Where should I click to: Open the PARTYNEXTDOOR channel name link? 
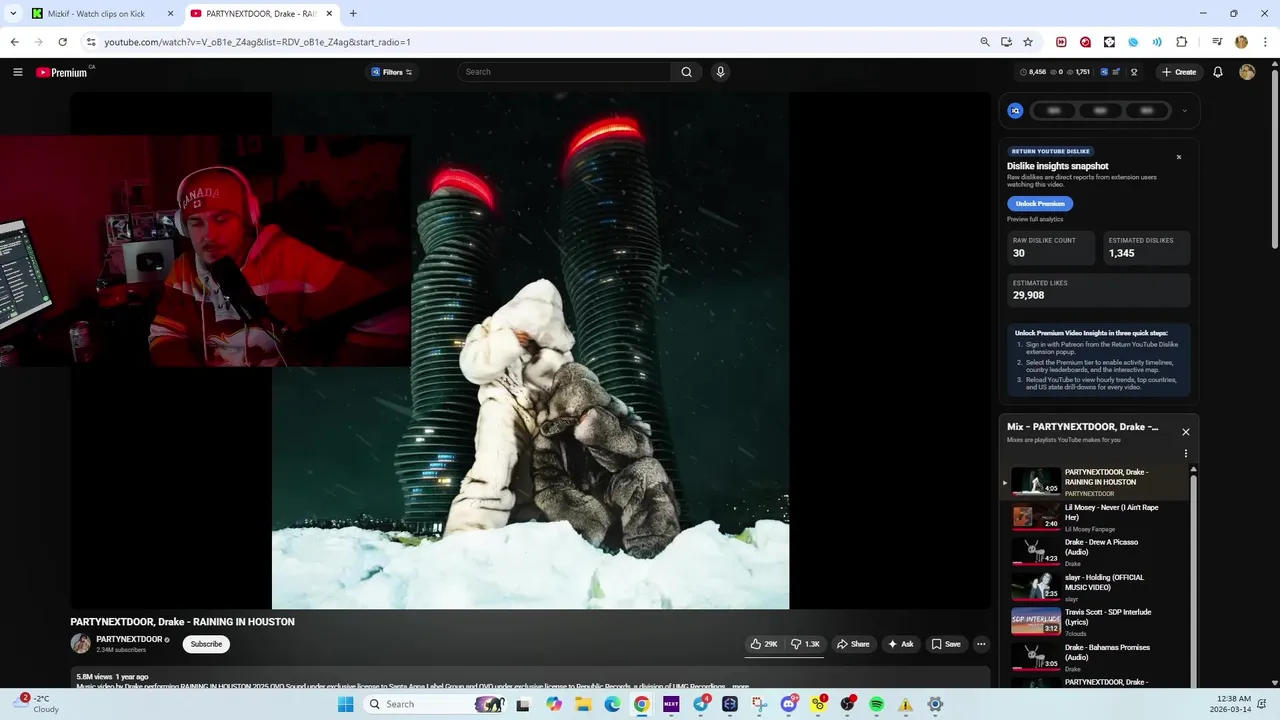(x=129, y=639)
